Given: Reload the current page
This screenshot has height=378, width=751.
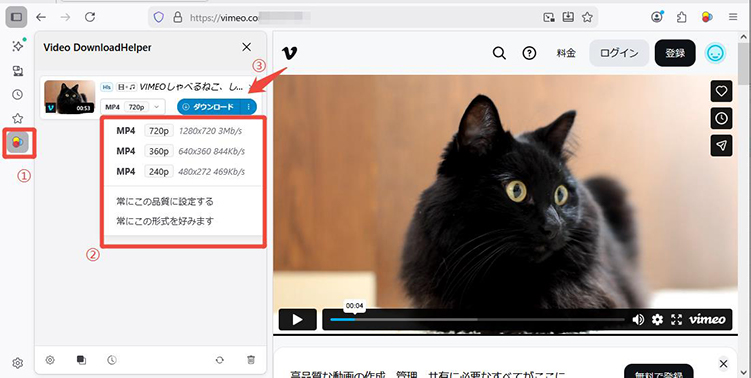Looking at the screenshot, I should (x=90, y=17).
